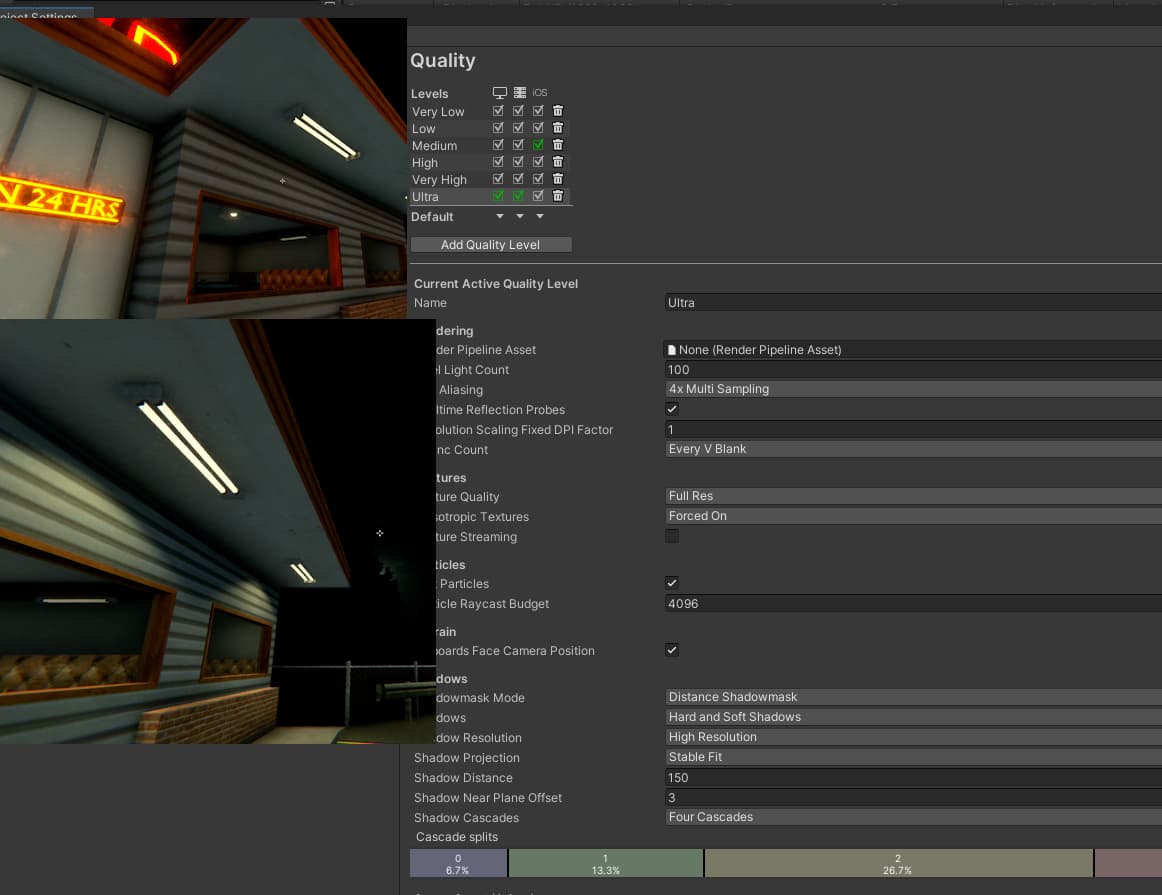Toggle the Medium iOS quality checkbox
The image size is (1162, 895).
(537, 144)
